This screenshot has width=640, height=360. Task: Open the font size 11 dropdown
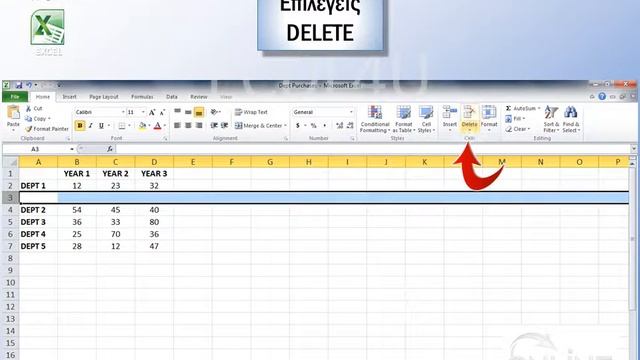pyautogui.click(x=143, y=112)
